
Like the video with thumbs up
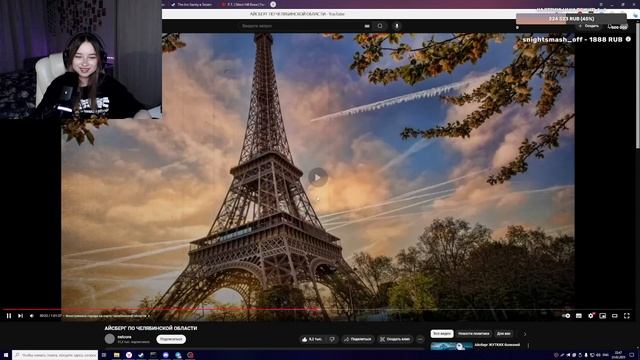pyautogui.click(x=313, y=339)
